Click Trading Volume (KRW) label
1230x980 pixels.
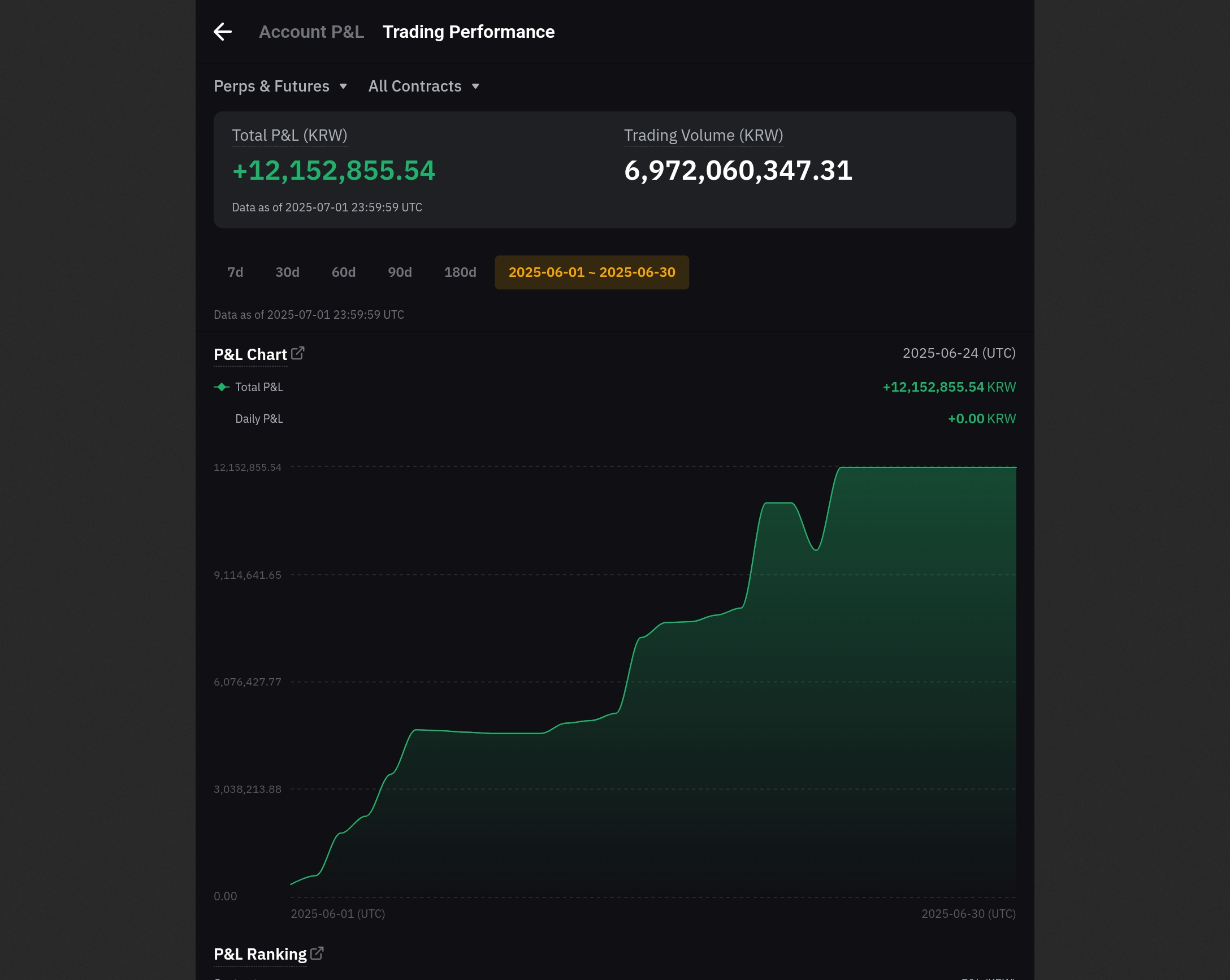tap(703, 135)
